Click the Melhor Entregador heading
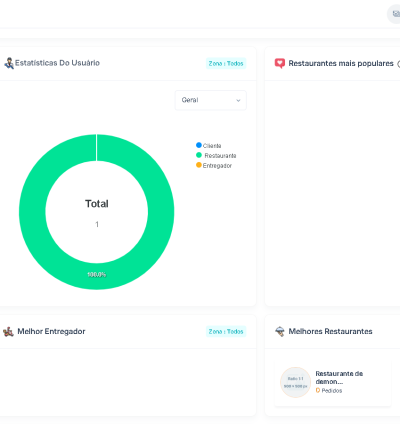The image size is (400, 424). tap(51, 331)
